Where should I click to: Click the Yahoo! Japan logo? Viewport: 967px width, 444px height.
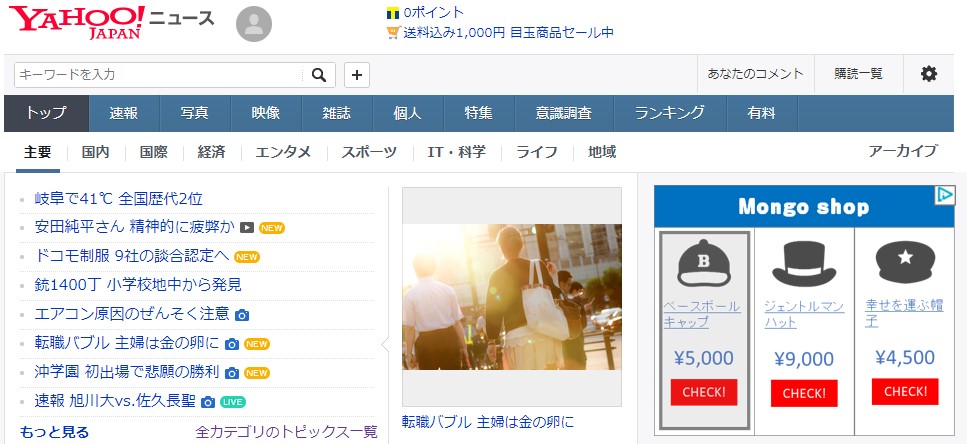coord(77,23)
